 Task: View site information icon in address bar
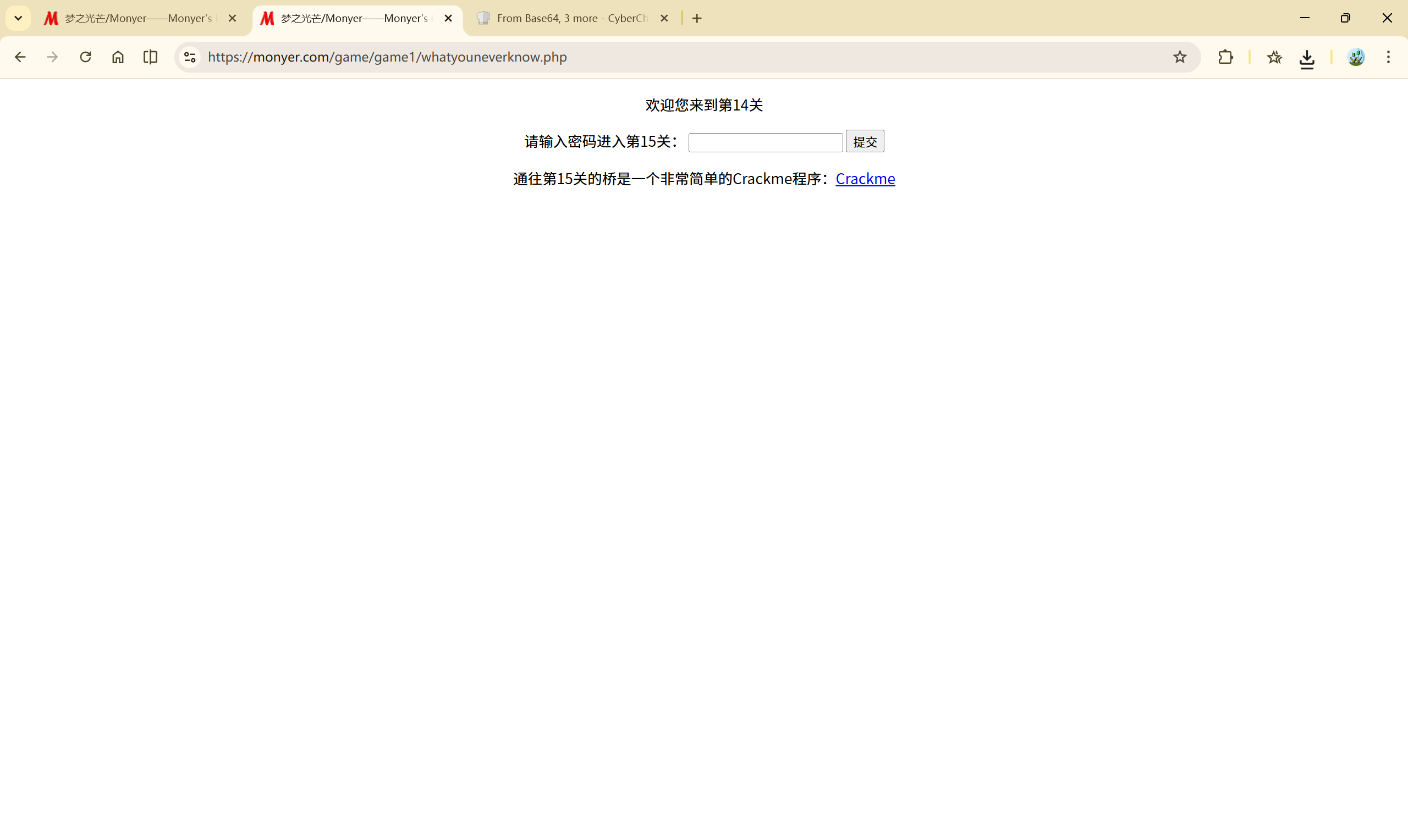pos(190,57)
